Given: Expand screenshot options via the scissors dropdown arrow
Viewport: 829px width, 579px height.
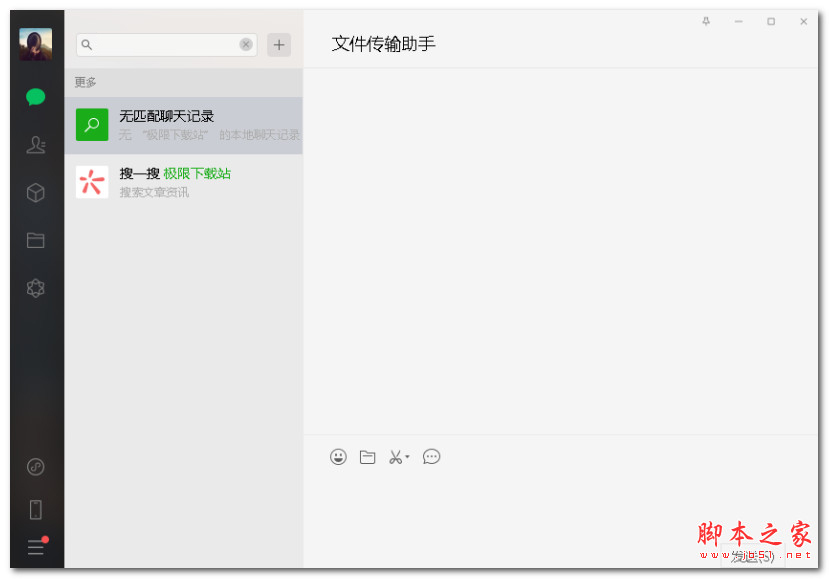Looking at the screenshot, I should pyautogui.click(x=406, y=457).
